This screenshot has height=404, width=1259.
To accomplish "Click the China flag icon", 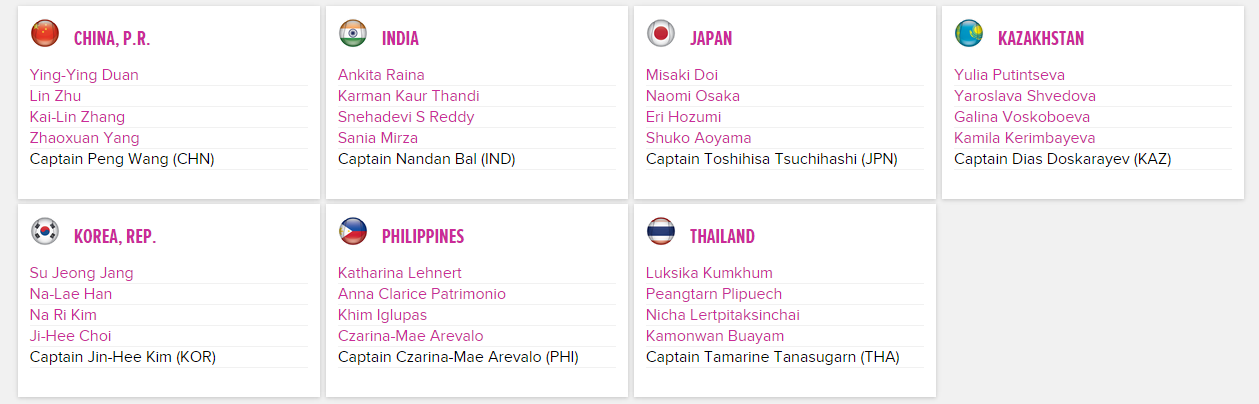I will click(45, 34).
